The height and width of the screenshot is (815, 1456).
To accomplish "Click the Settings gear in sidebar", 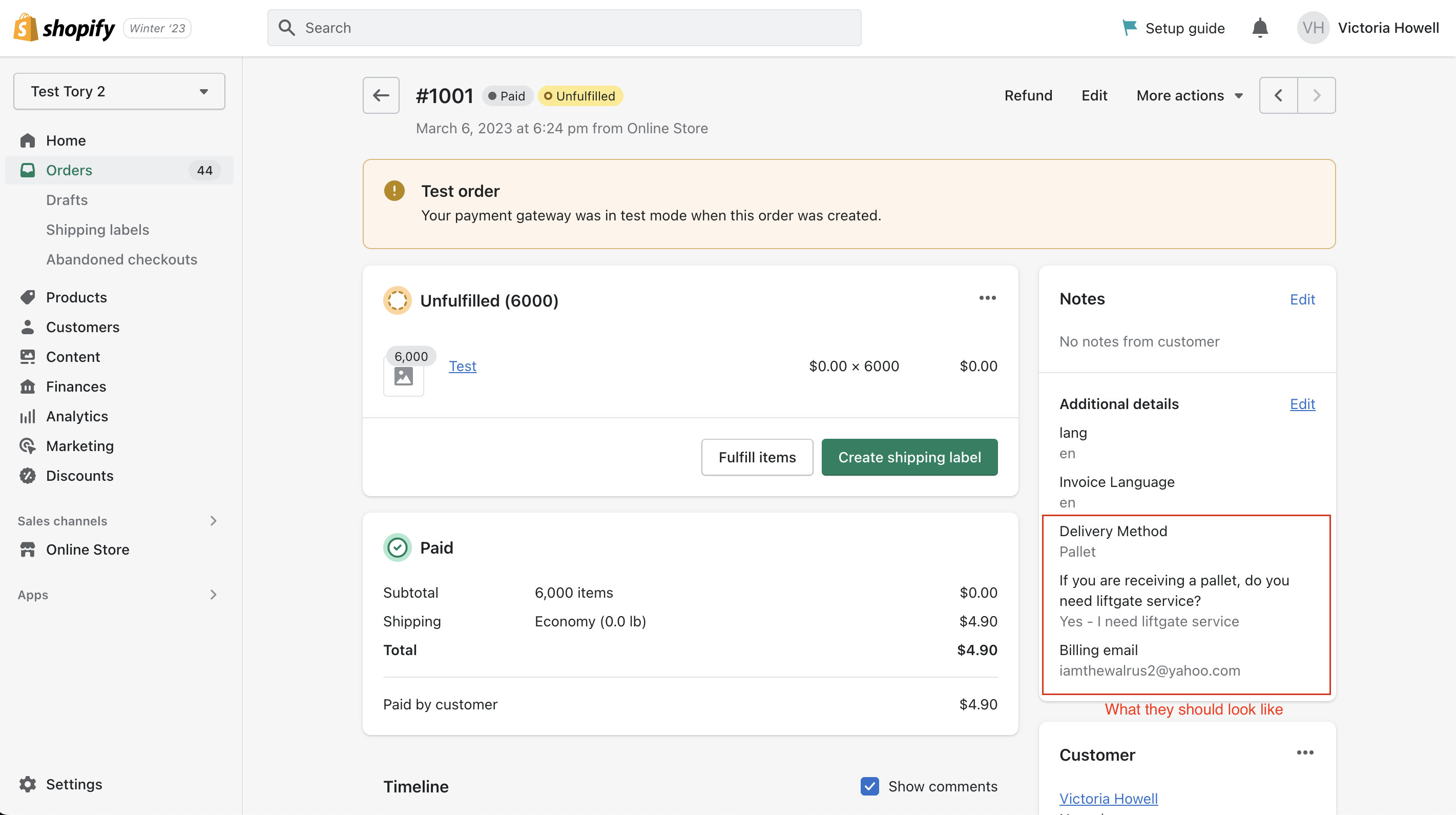I will [x=28, y=784].
